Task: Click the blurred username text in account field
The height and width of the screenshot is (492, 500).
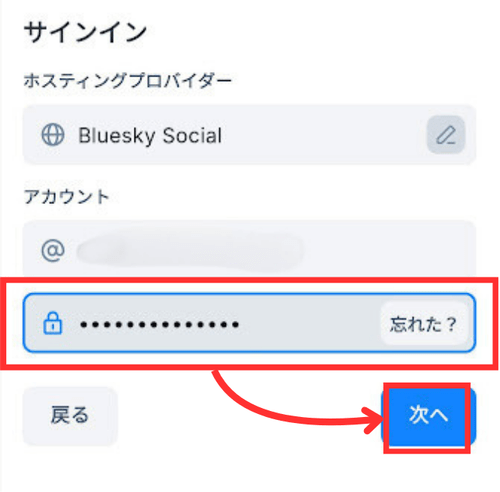Action: [x=190, y=250]
